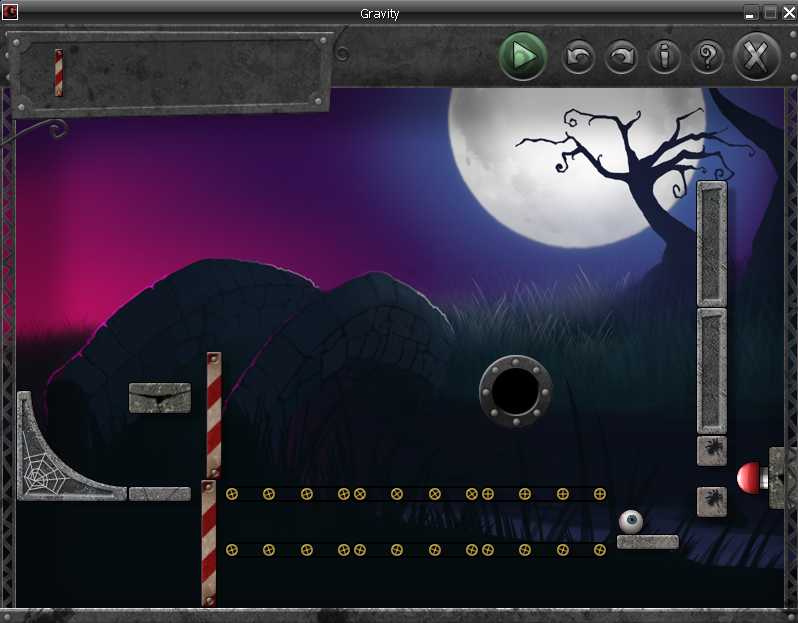Select the lower striped pole near the floor
This screenshot has width=798, height=623.
[x=209, y=543]
